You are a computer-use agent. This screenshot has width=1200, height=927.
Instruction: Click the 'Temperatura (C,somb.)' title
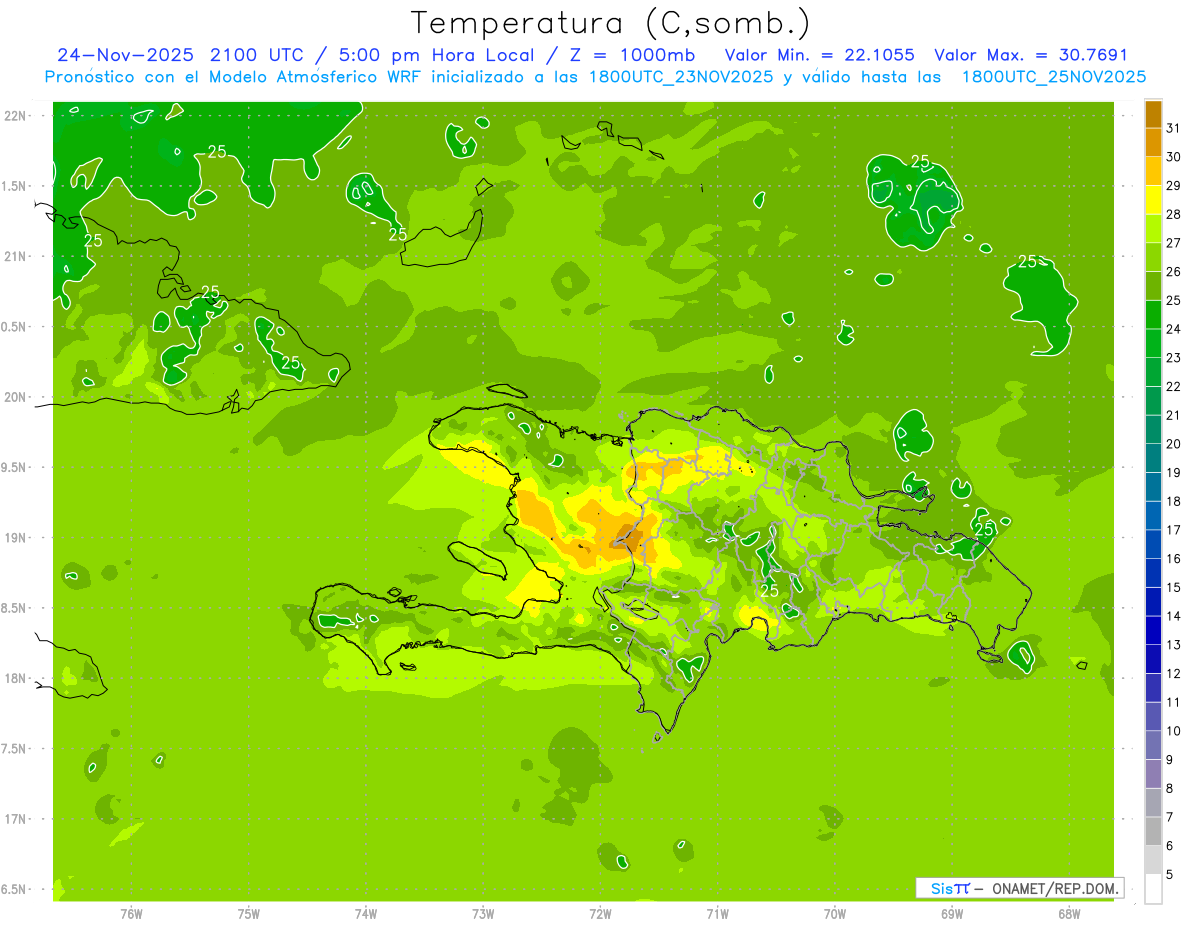click(611, 23)
